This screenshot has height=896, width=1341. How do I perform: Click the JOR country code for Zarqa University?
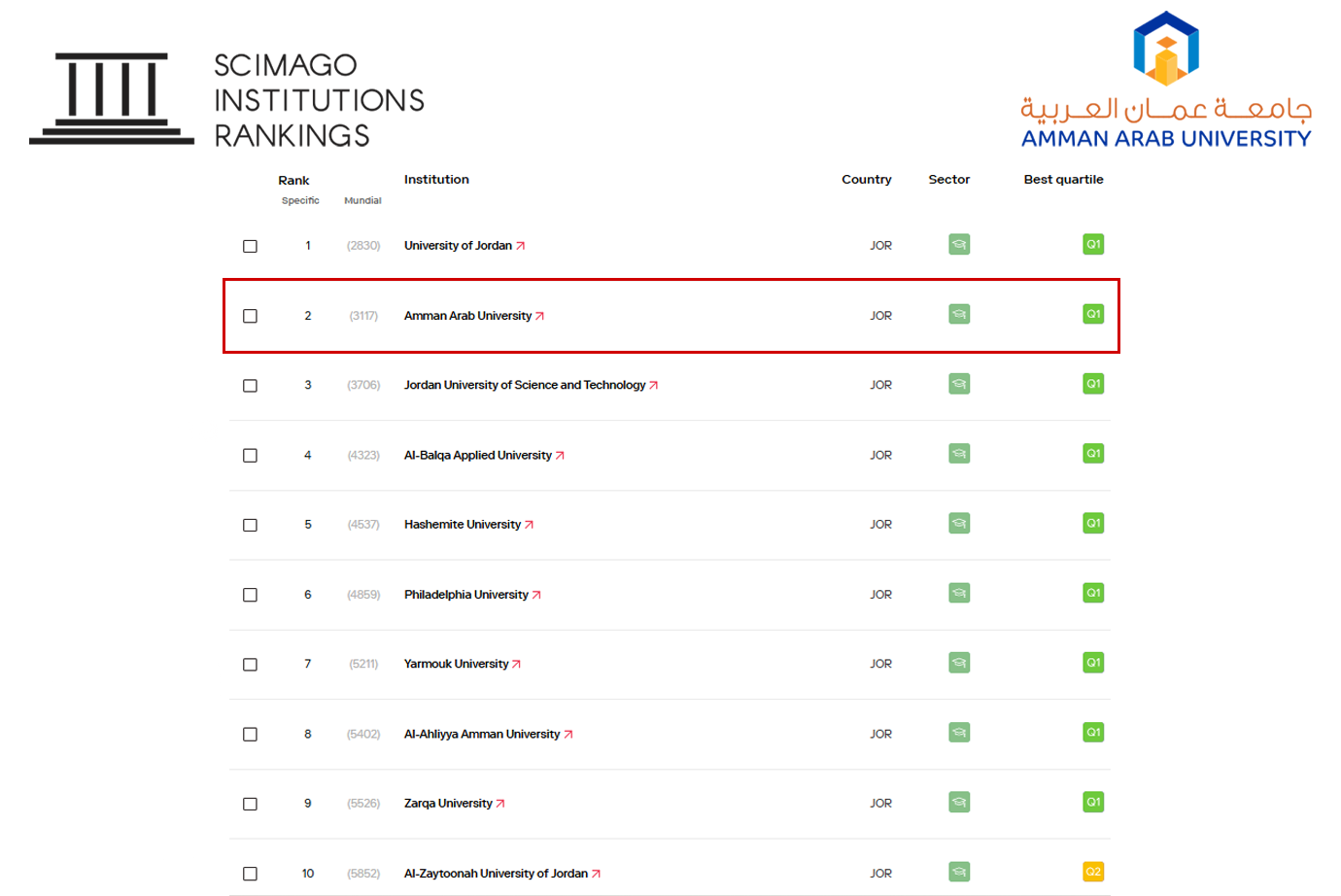(x=880, y=804)
